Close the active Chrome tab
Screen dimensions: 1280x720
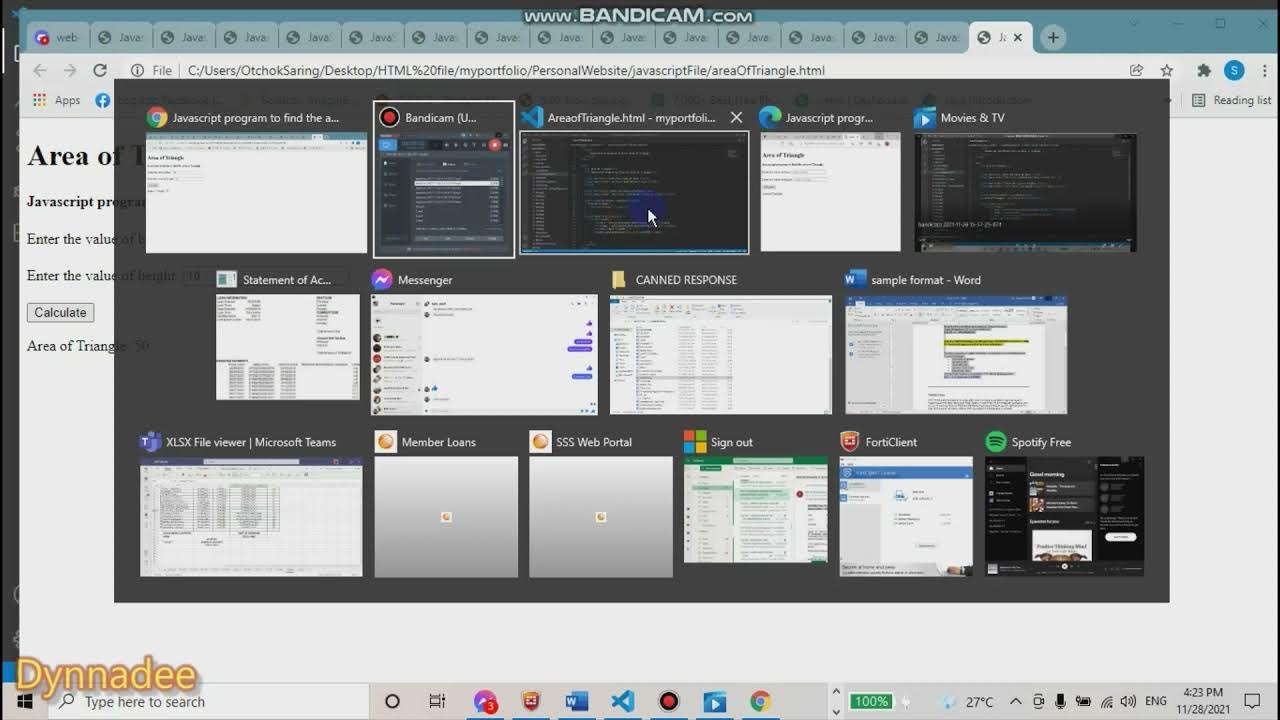1018,38
